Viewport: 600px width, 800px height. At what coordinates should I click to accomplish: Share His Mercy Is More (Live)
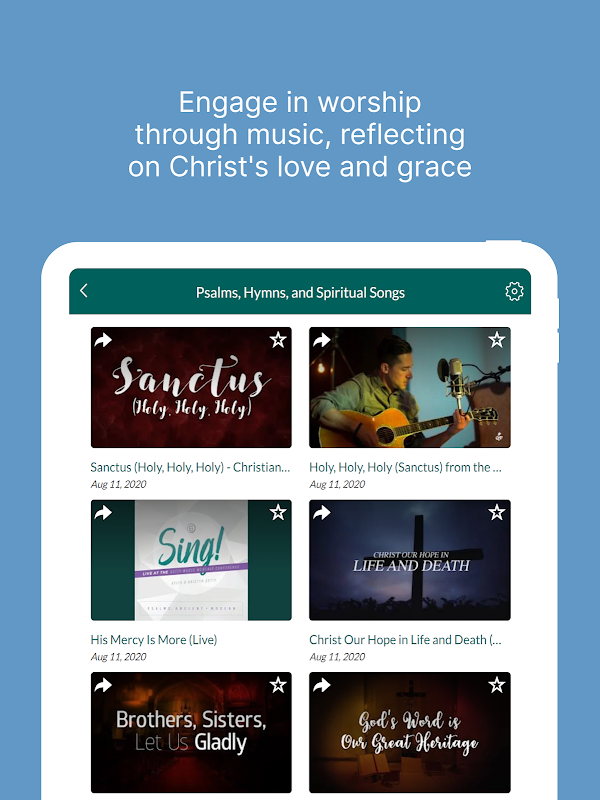[x=103, y=512]
